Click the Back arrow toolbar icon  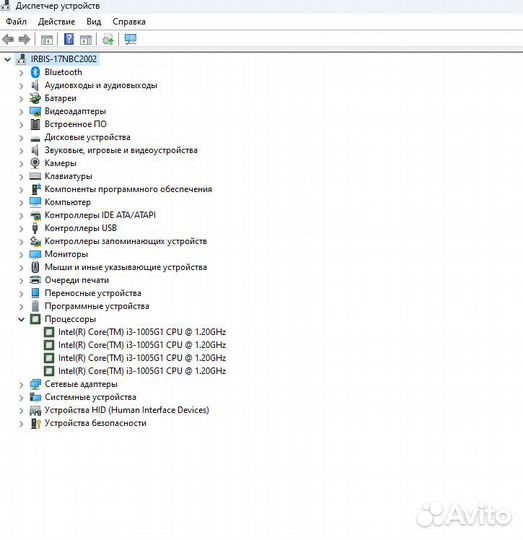[8, 39]
